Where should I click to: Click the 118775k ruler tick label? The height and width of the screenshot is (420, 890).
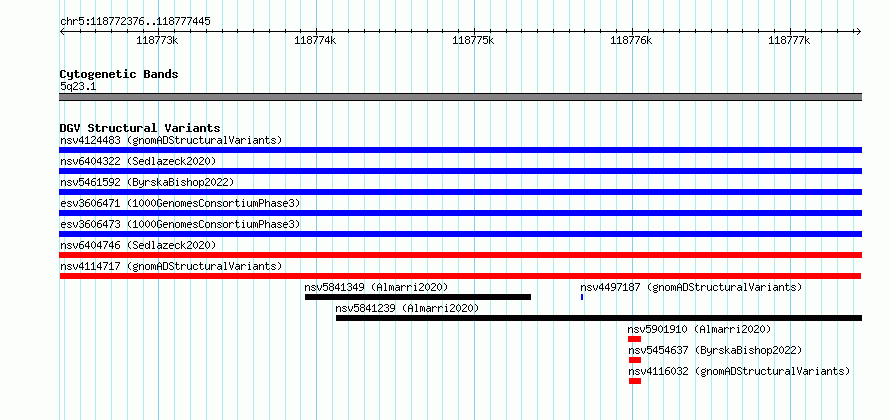(473, 40)
